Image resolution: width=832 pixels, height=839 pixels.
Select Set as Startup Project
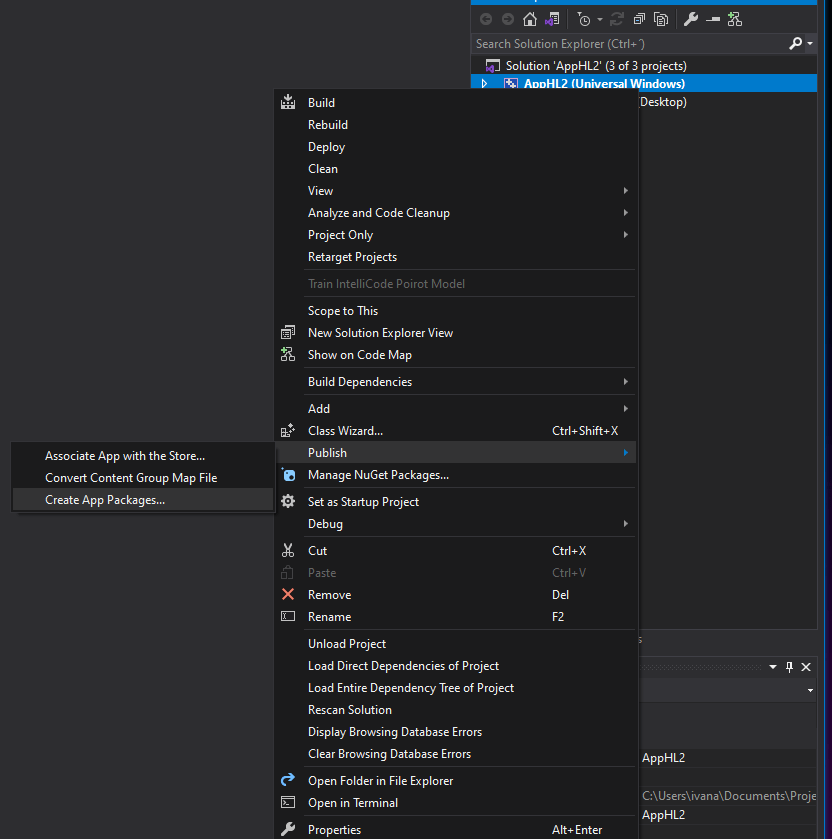363,502
